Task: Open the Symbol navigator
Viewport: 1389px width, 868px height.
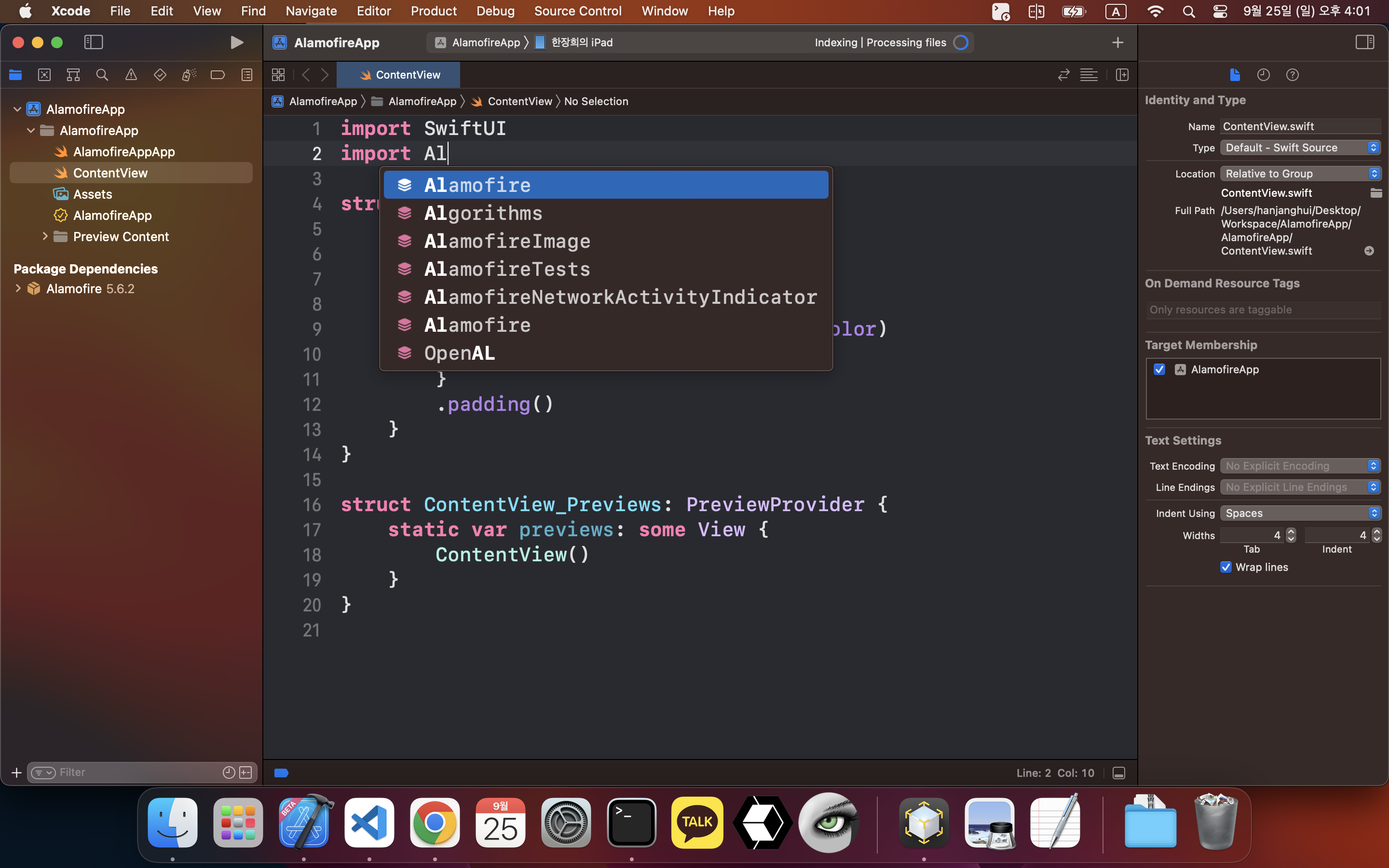Action: tap(73, 75)
